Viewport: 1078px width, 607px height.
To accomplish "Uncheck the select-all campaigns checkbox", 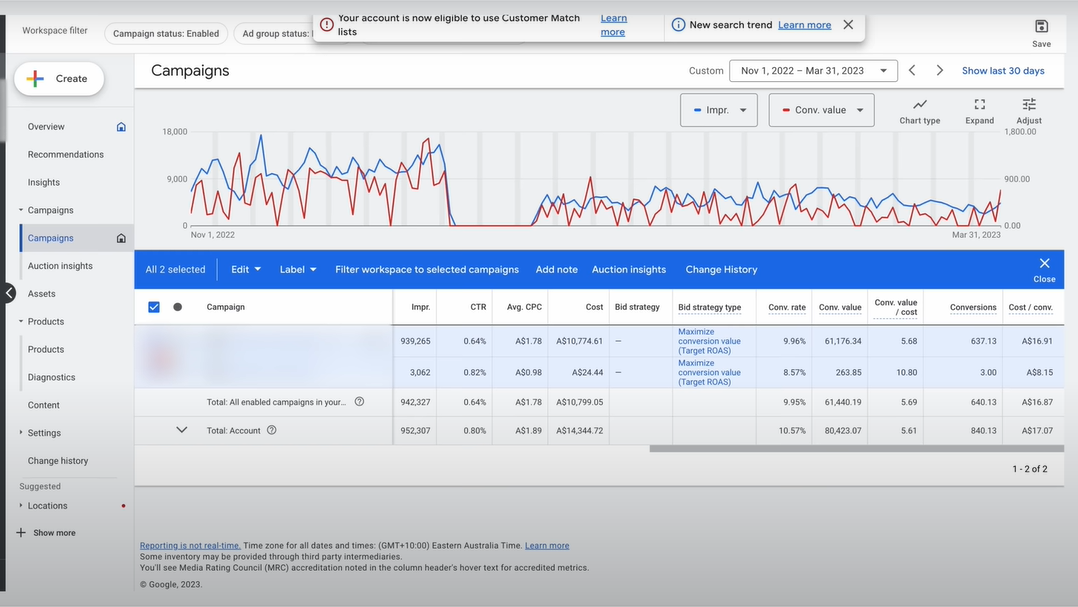I will 154,307.
